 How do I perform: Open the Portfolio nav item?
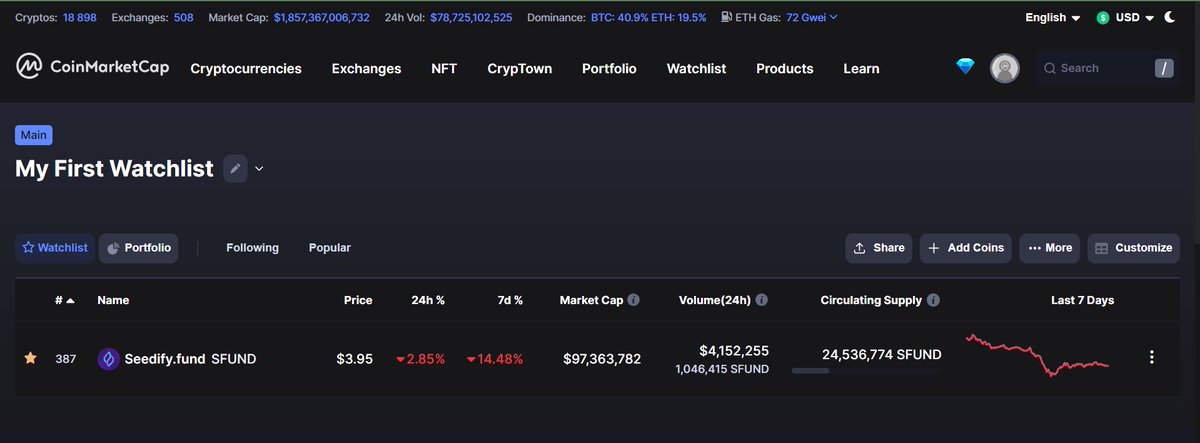pos(609,68)
